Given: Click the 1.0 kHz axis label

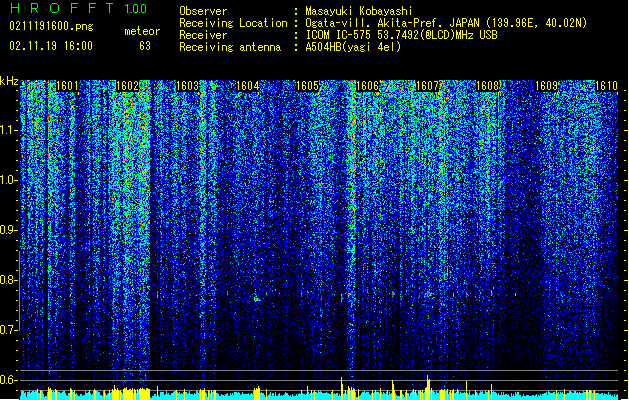Looking at the screenshot, I should [x=9, y=180].
